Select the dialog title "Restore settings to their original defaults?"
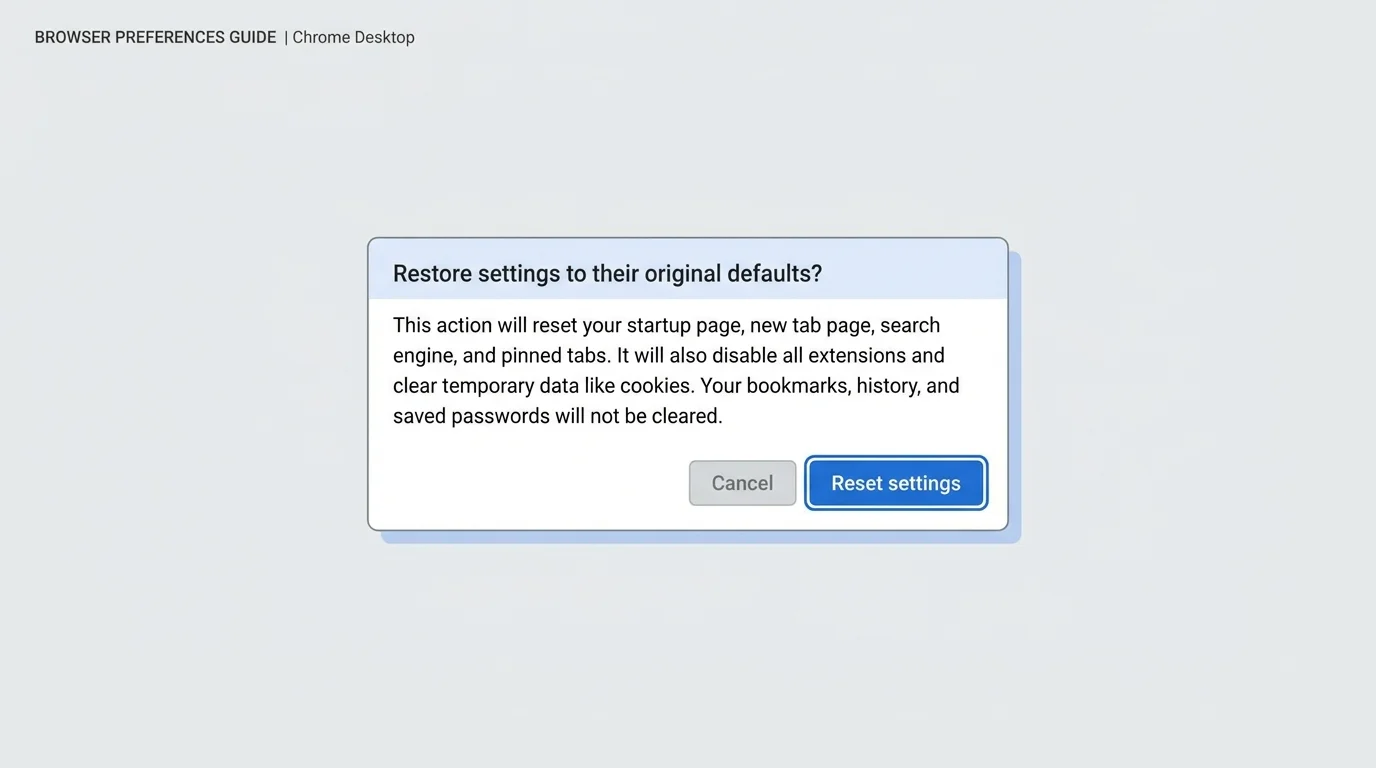Viewport: 1376px width, 768px height. pyautogui.click(x=607, y=274)
